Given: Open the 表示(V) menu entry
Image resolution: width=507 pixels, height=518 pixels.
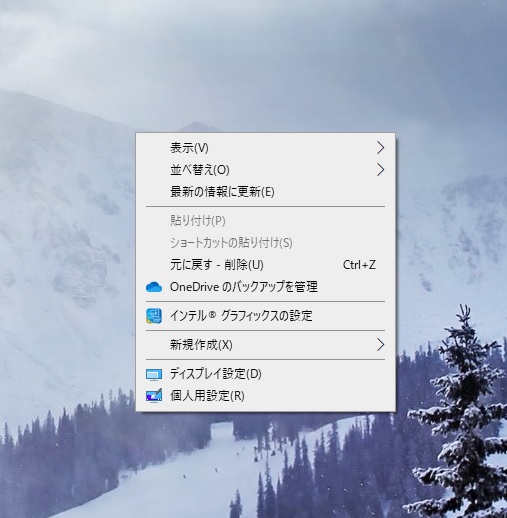Looking at the screenshot, I should (x=266, y=148).
